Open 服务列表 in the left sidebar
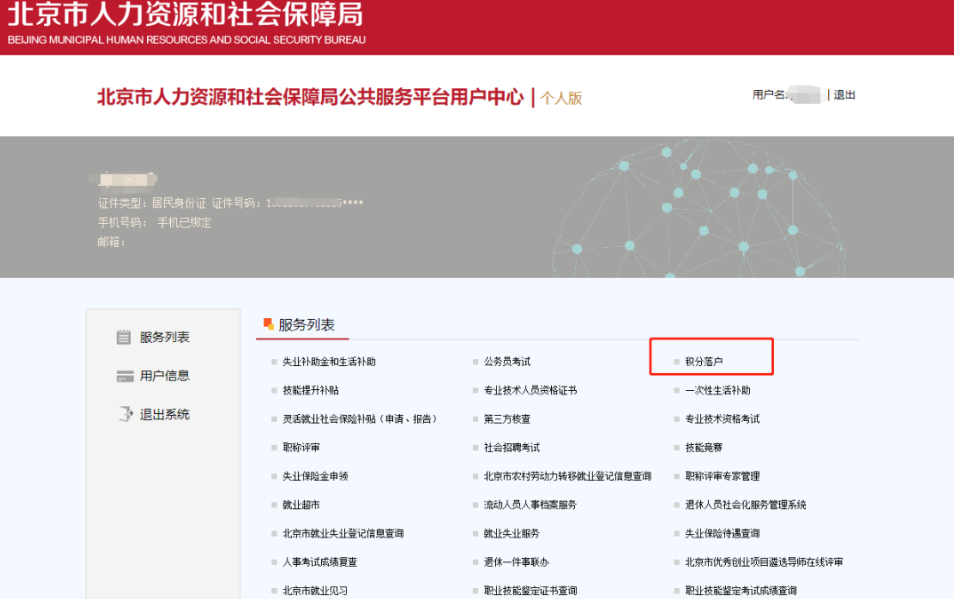954x599 pixels. (164, 337)
